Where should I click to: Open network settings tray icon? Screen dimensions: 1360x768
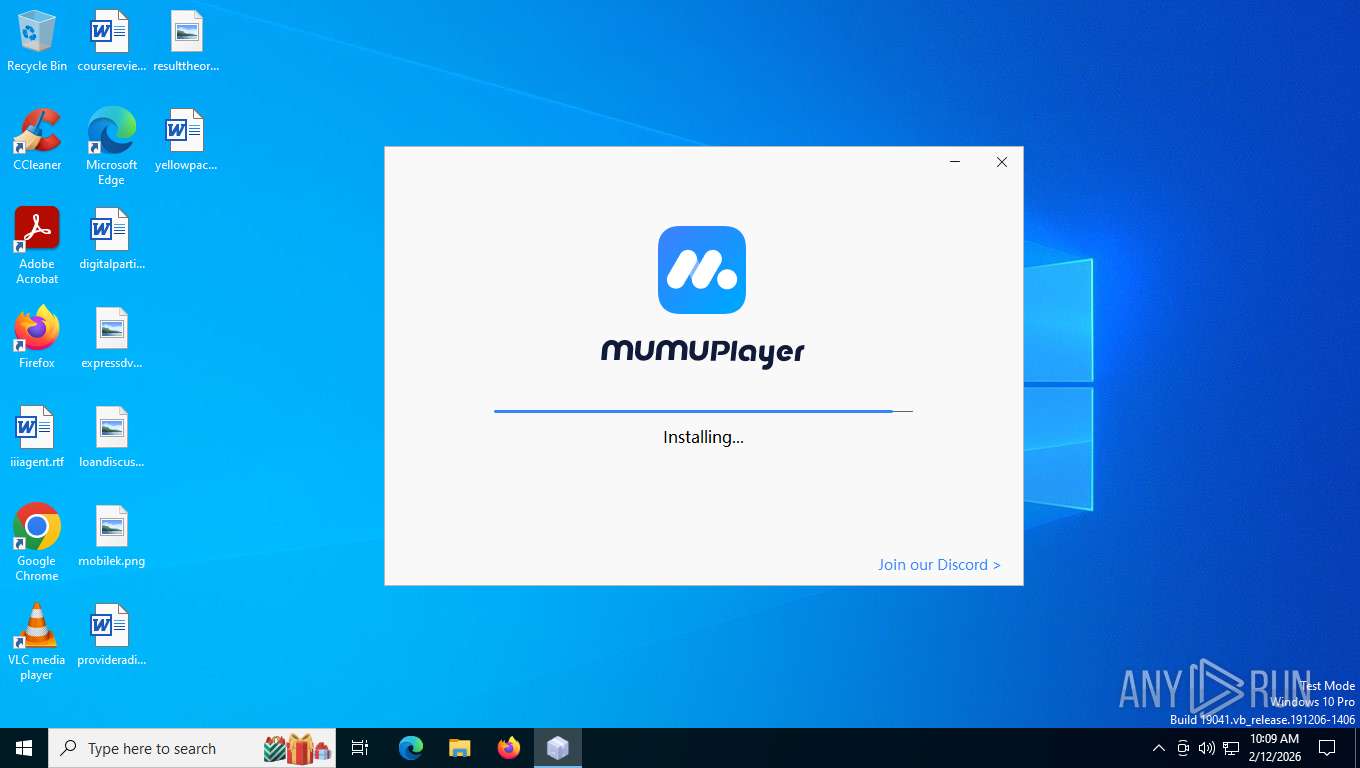tap(1231, 748)
